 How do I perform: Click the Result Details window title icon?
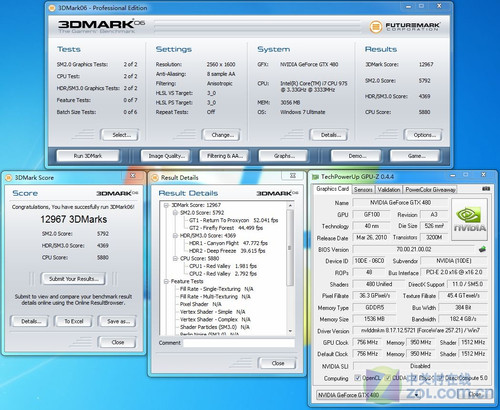click(154, 178)
